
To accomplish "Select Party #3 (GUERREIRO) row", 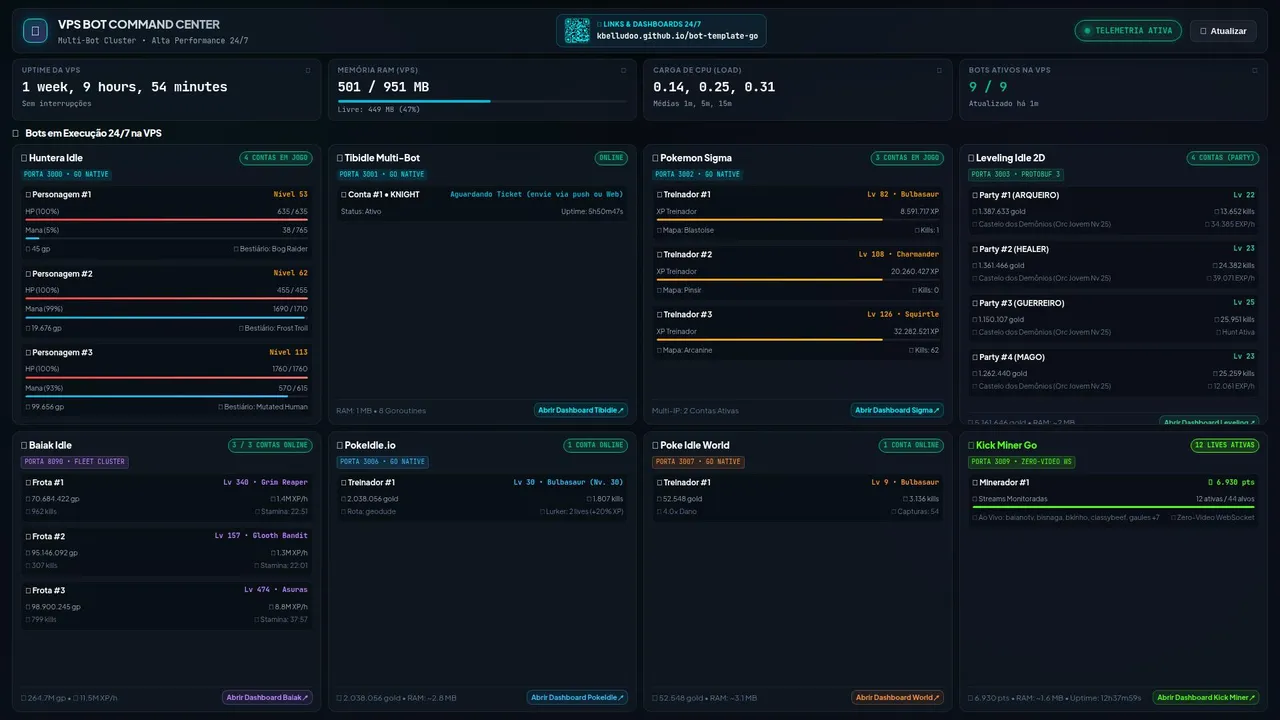I will [1113, 317].
